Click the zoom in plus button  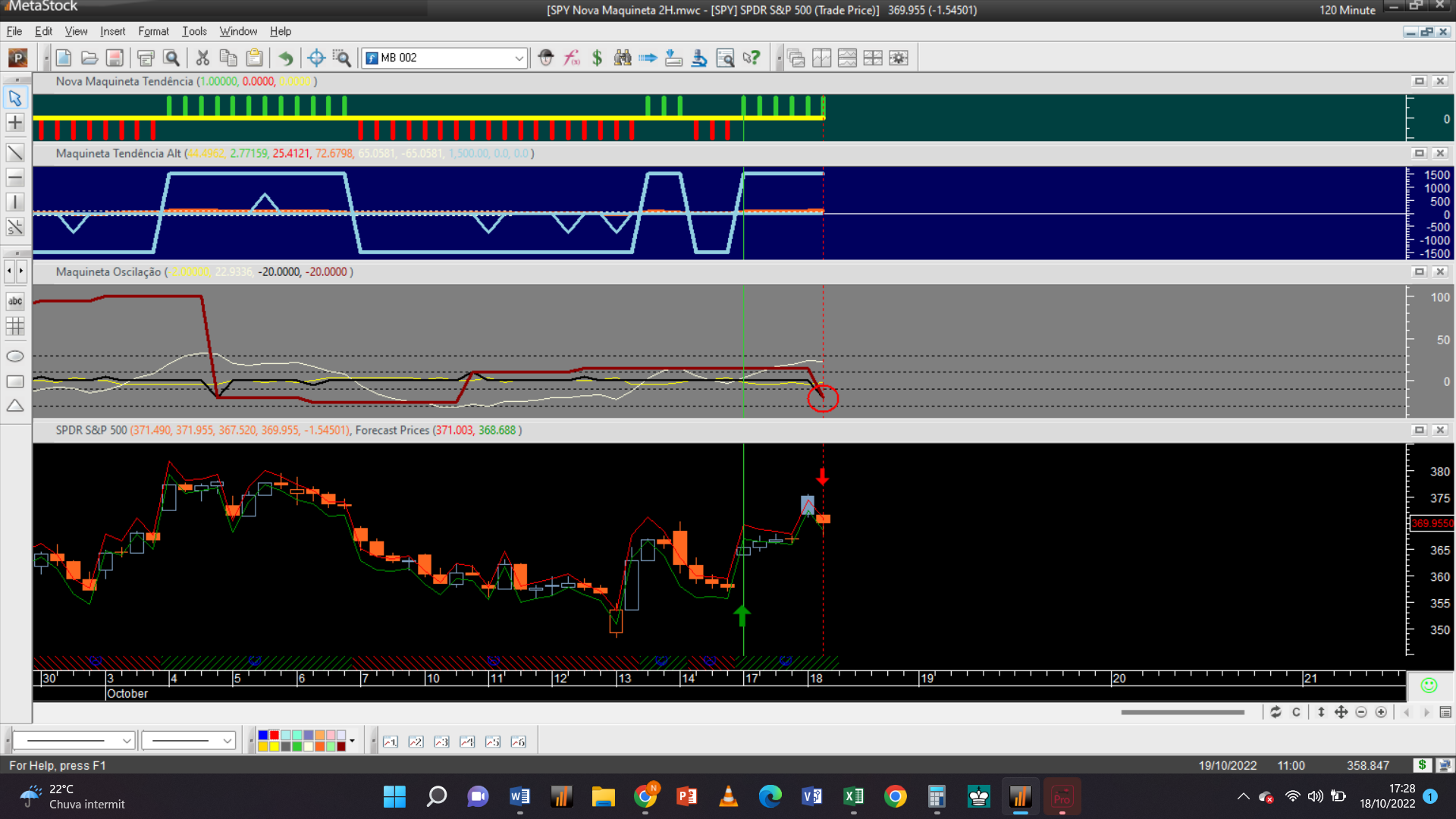[1381, 712]
